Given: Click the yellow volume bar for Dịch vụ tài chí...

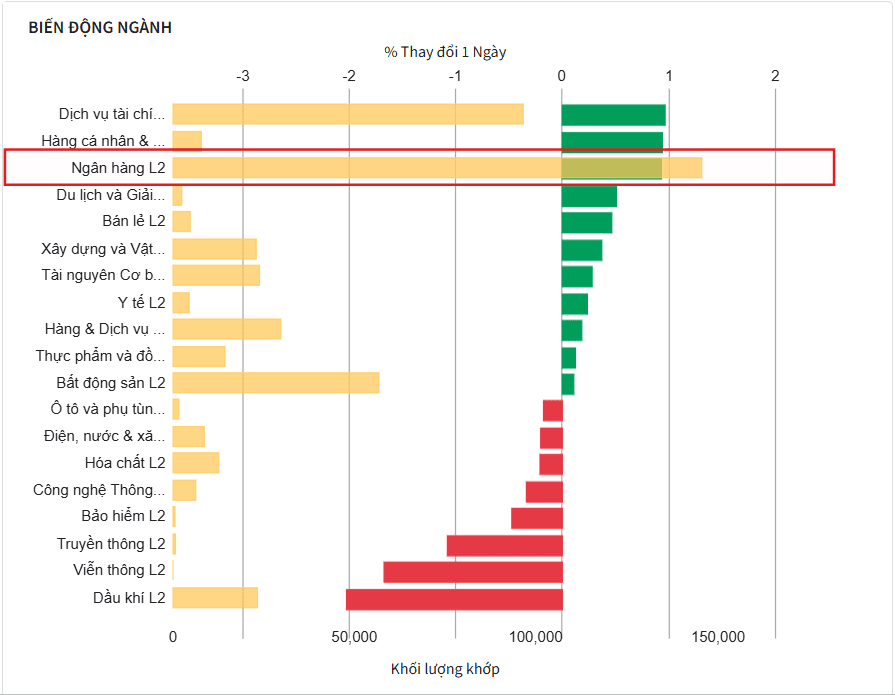Looking at the screenshot, I should pos(348,114).
